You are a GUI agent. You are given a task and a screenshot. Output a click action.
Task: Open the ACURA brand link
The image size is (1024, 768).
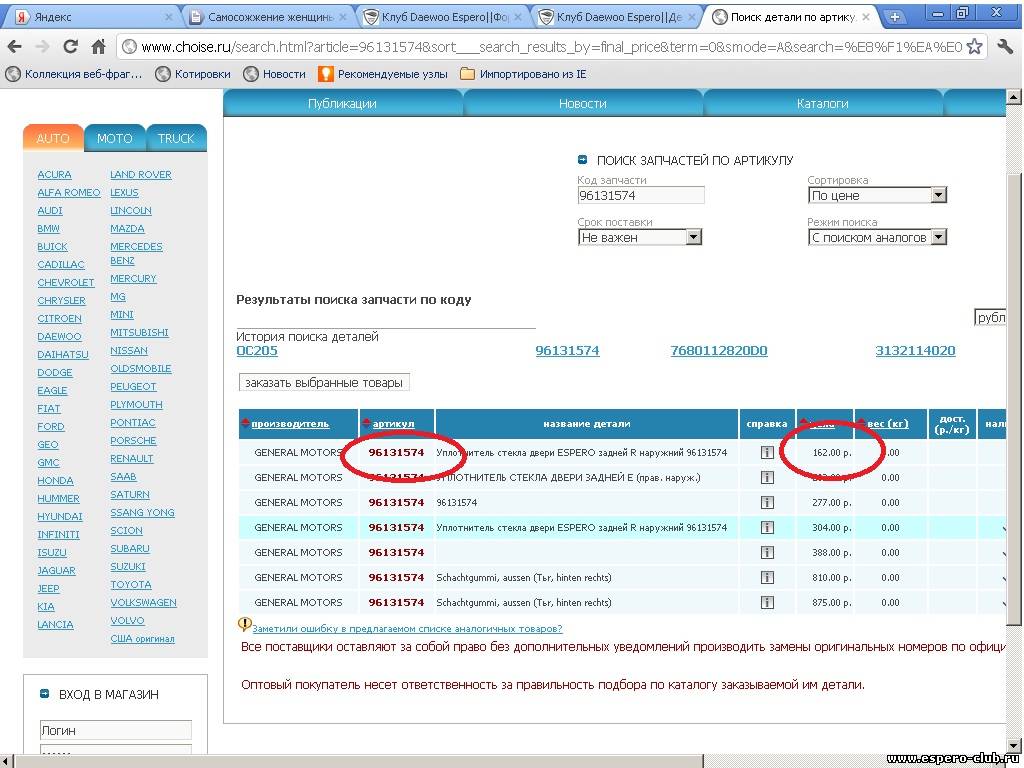54,174
